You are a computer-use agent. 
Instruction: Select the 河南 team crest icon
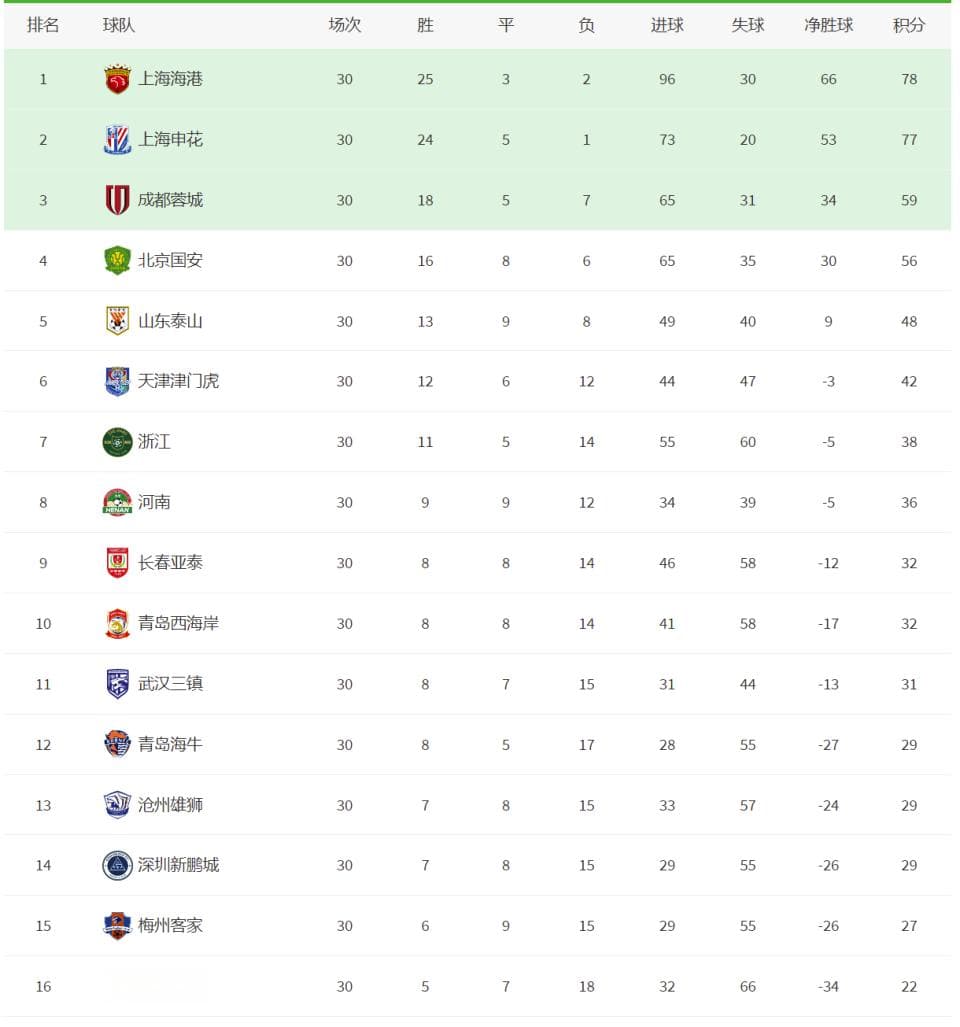(117, 502)
